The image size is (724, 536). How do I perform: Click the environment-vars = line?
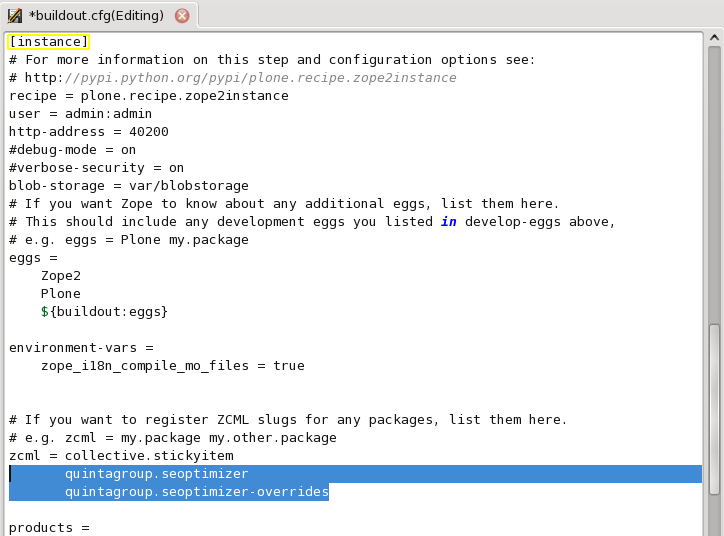[81, 348]
